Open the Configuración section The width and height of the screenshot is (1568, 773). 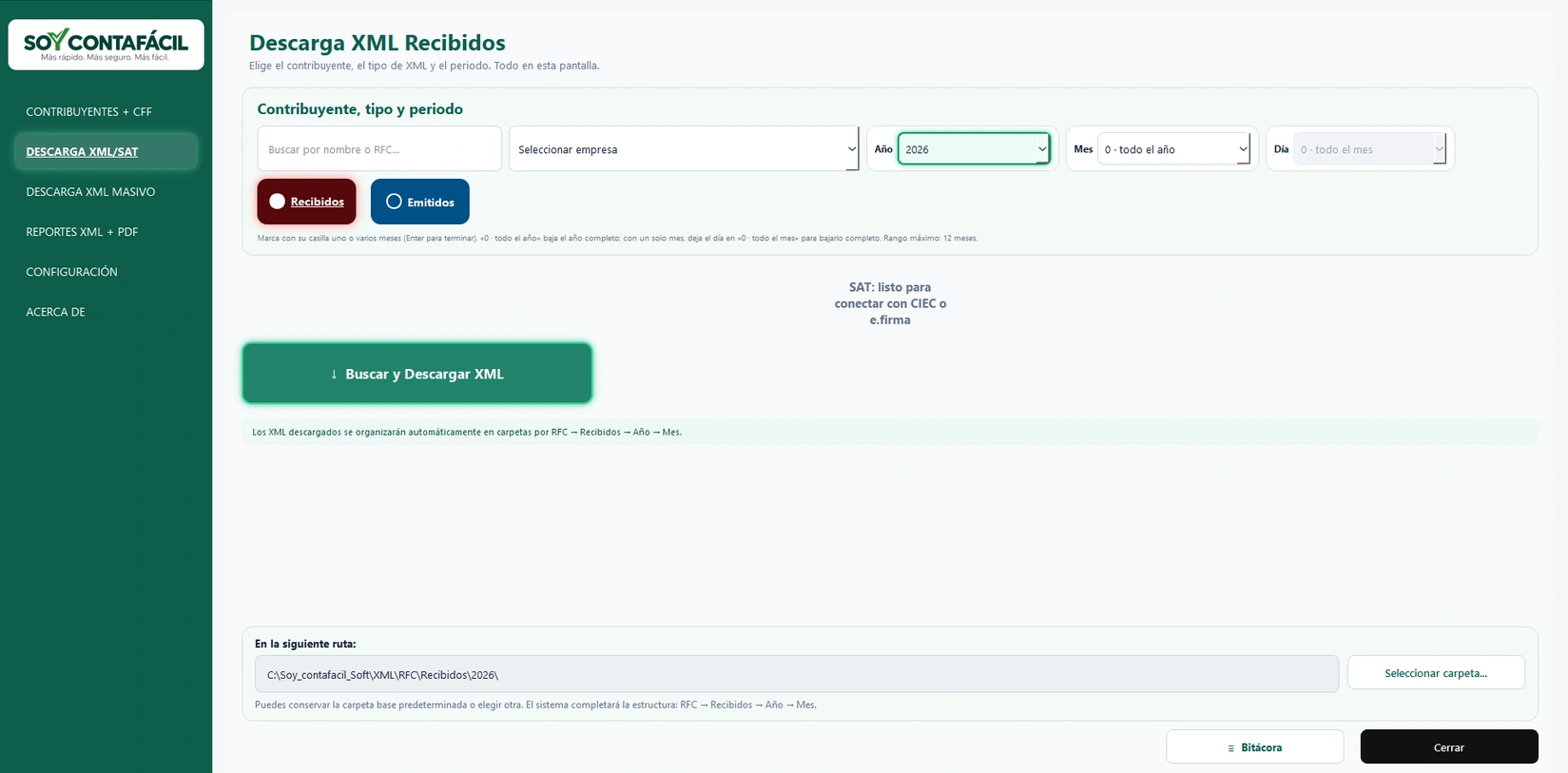tap(71, 271)
